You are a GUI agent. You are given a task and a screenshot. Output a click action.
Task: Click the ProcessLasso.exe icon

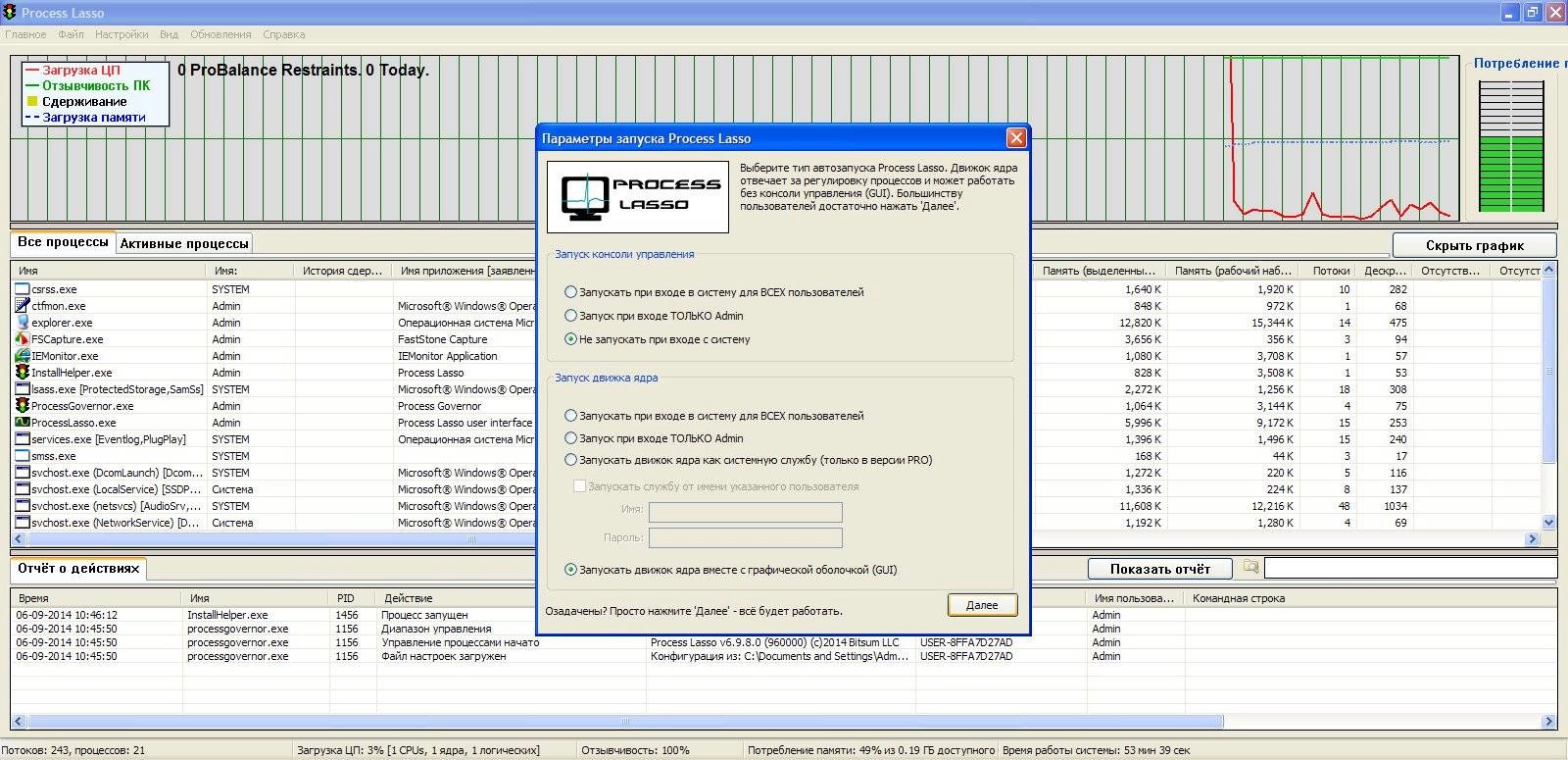click(x=23, y=423)
